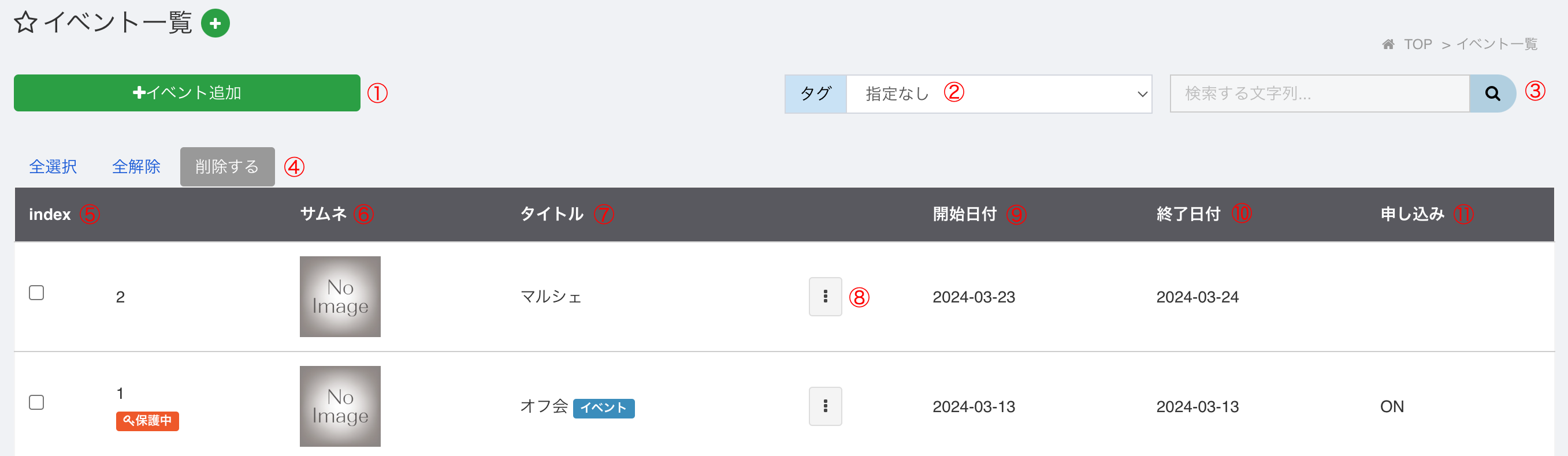Click the 全選択 link

(x=53, y=167)
